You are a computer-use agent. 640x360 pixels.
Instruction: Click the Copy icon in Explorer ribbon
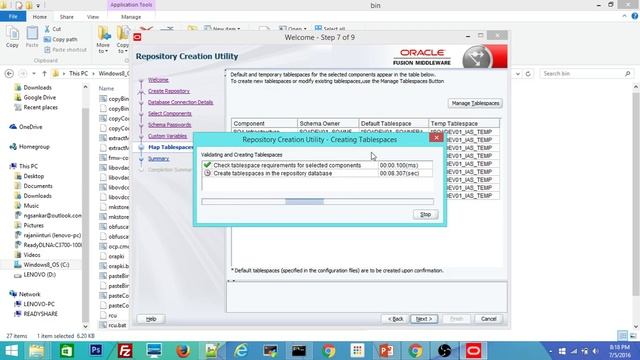tap(12, 37)
